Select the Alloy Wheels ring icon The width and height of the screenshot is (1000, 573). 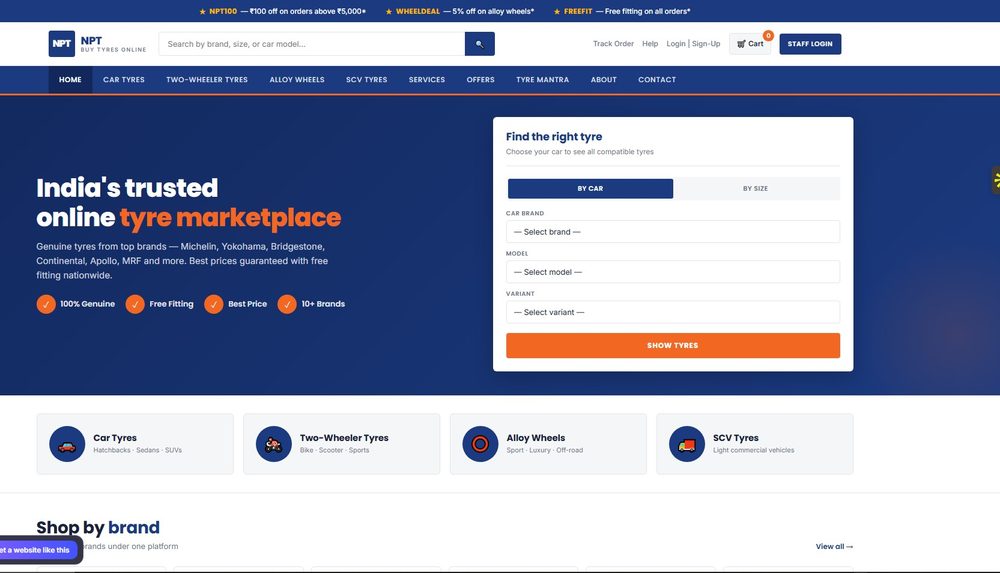pyautogui.click(x=480, y=444)
